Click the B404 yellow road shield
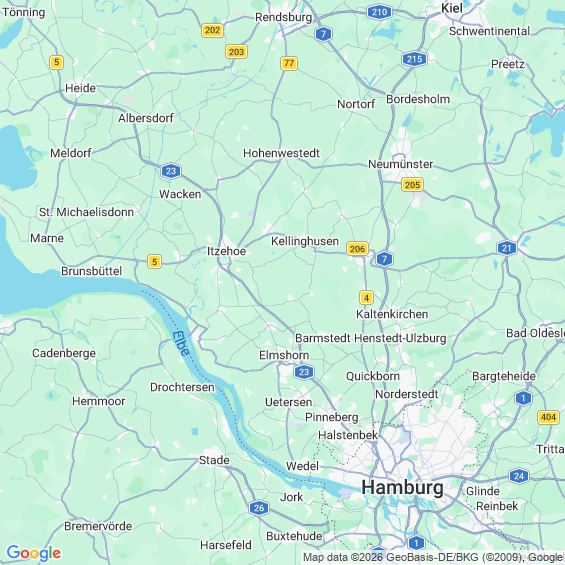This screenshot has width=565, height=565. pyautogui.click(x=548, y=417)
